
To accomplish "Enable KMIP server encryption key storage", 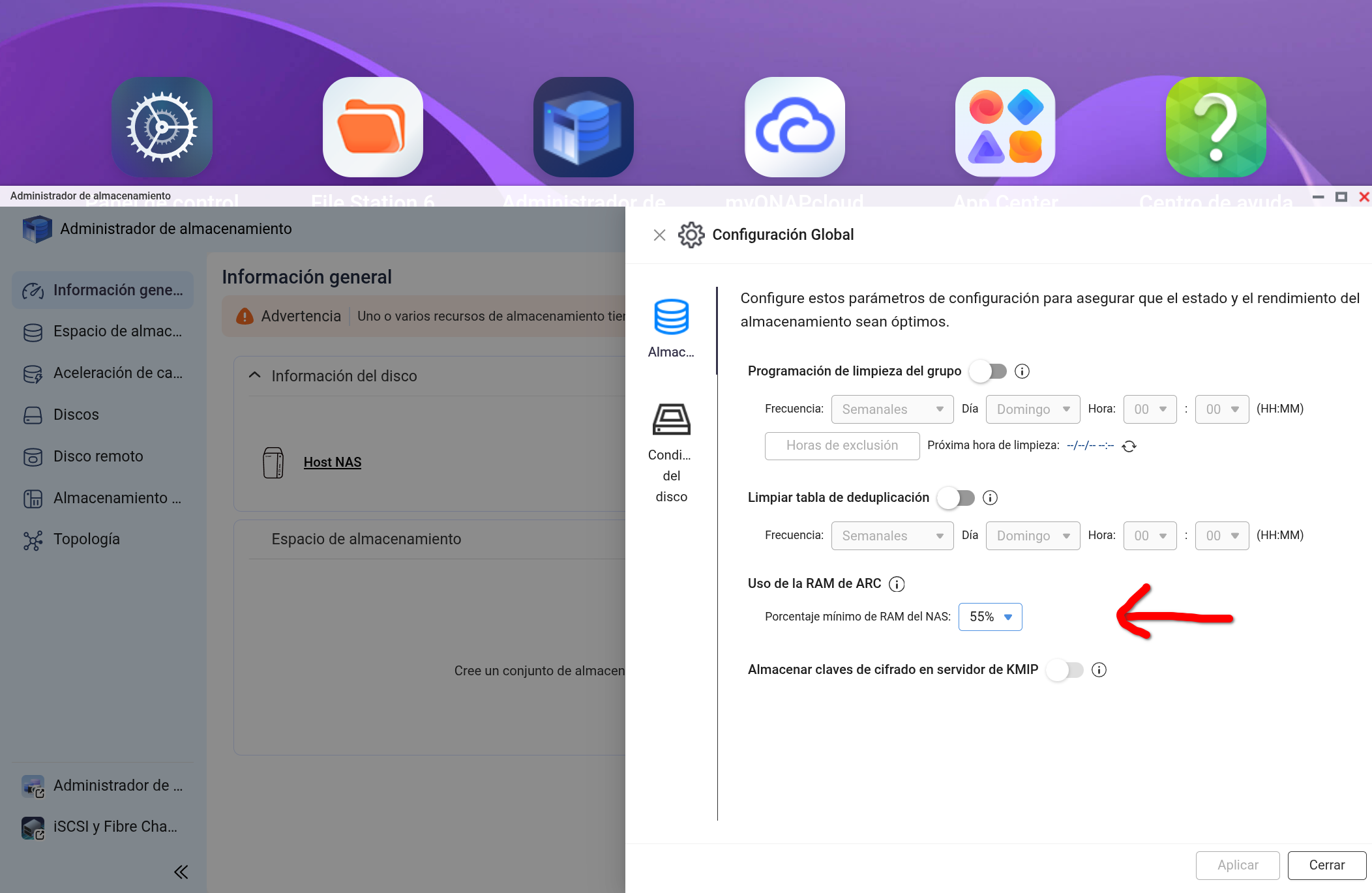I will tap(1064, 670).
